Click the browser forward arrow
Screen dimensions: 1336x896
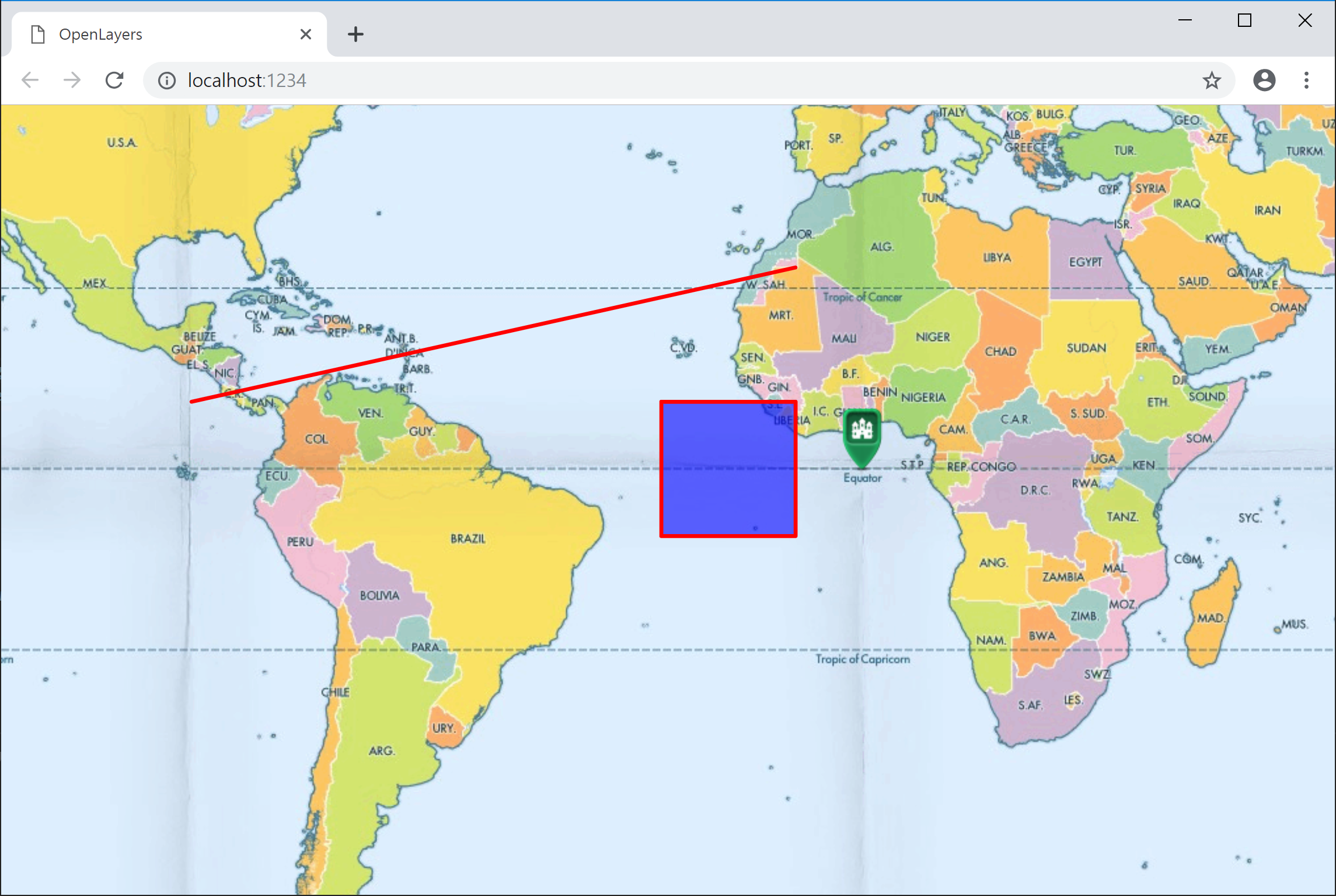[x=72, y=80]
